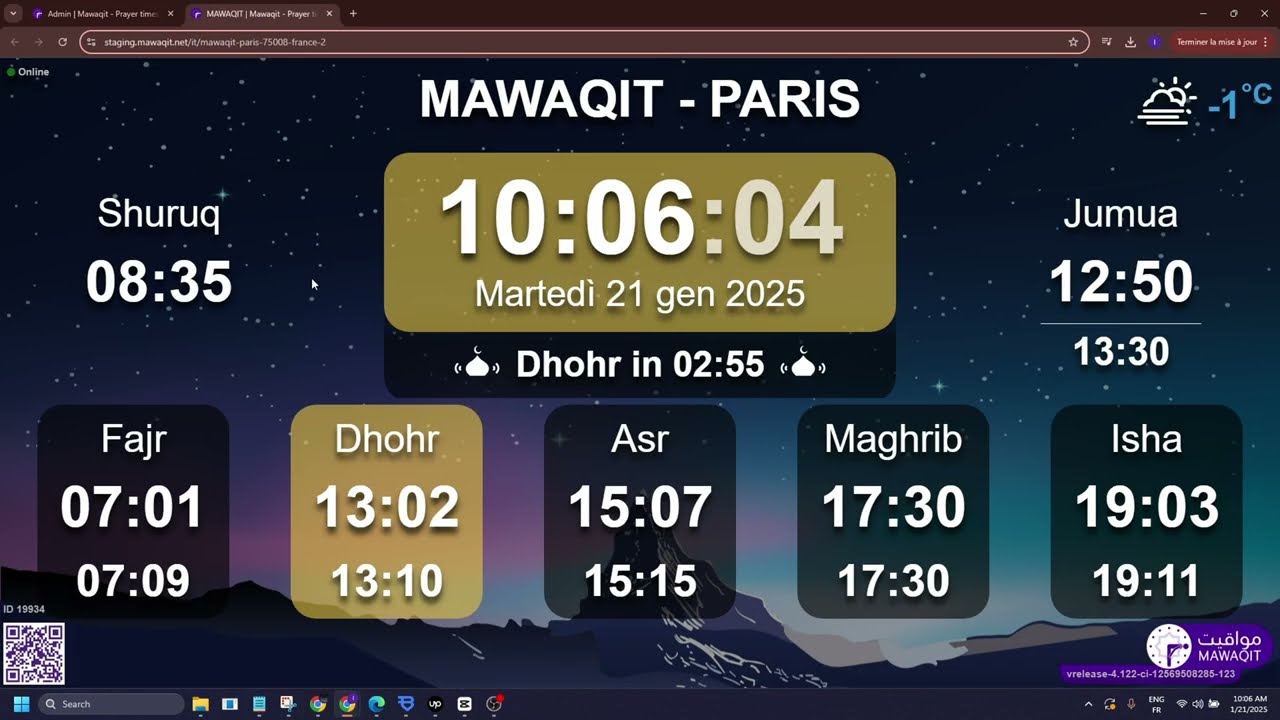Go back using the browser back arrow
Image resolution: width=1280 pixels, height=720 pixels.
(15, 42)
